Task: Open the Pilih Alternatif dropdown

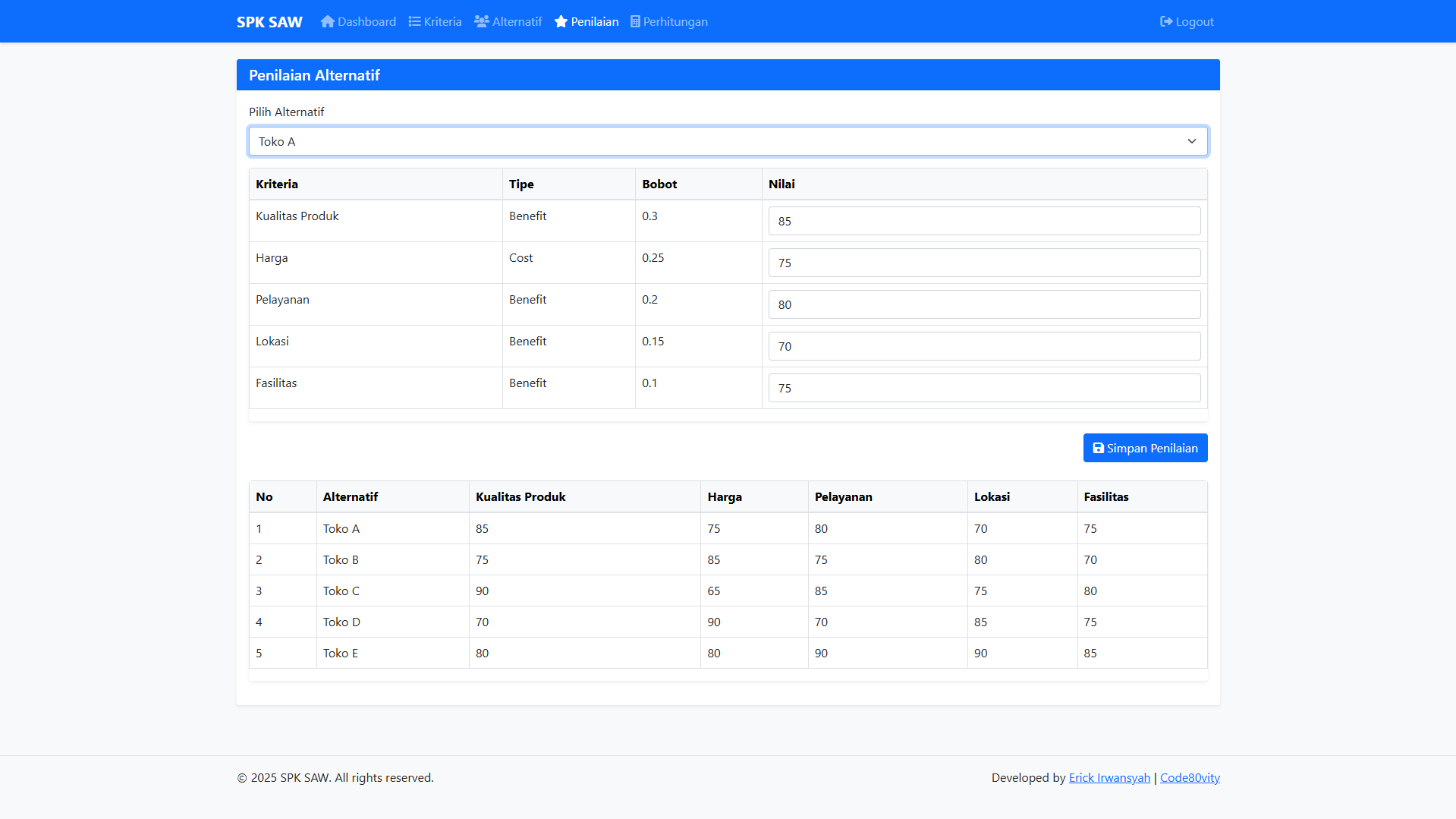Action: click(x=728, y=141)
